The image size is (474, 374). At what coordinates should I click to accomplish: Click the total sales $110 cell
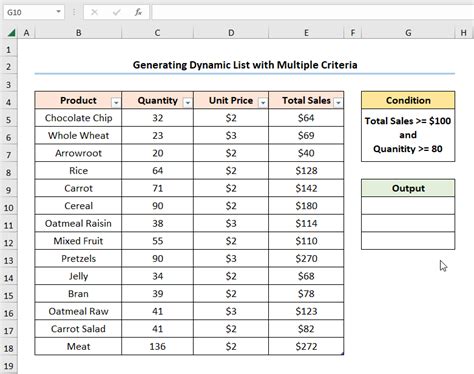pos(306,241)
